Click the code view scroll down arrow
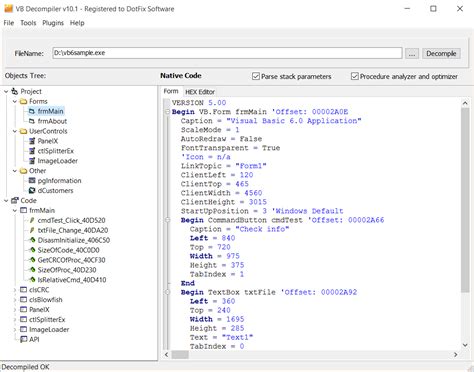The width and height of the screenshot is (474, 372). coord(465,345)
